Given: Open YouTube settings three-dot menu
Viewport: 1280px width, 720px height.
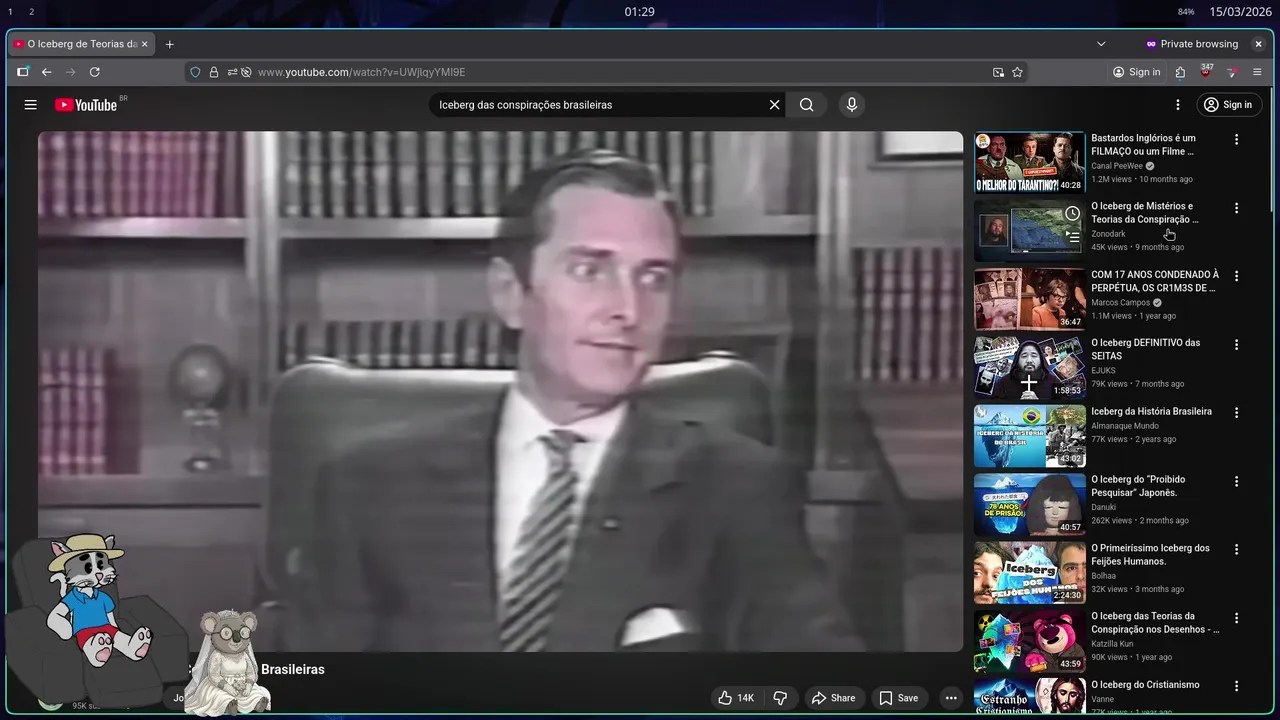Looking at the screenshot, I should pos(1178,105).
